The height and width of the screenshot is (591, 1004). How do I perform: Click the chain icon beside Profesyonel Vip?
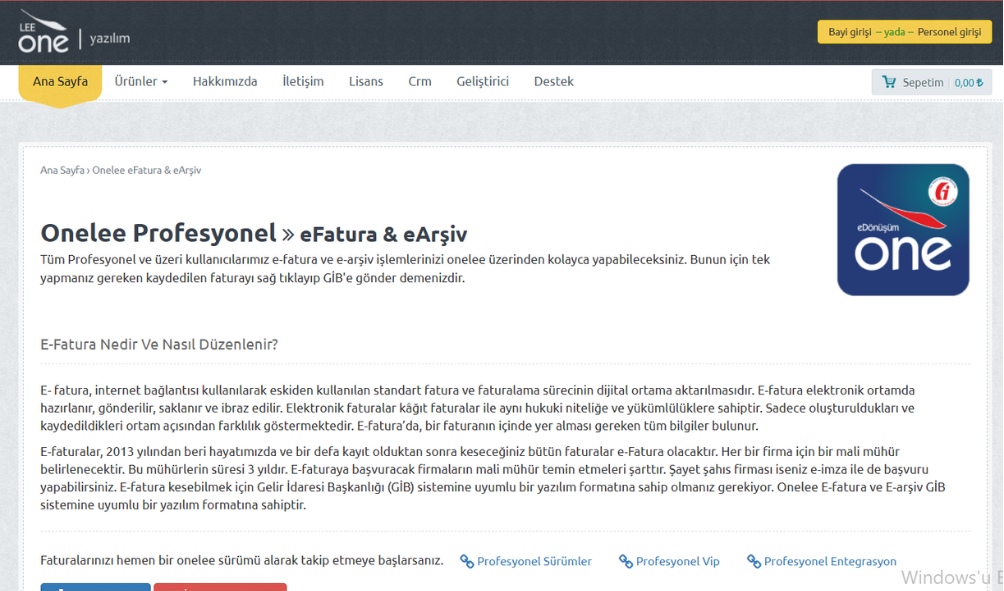(626, 562)
